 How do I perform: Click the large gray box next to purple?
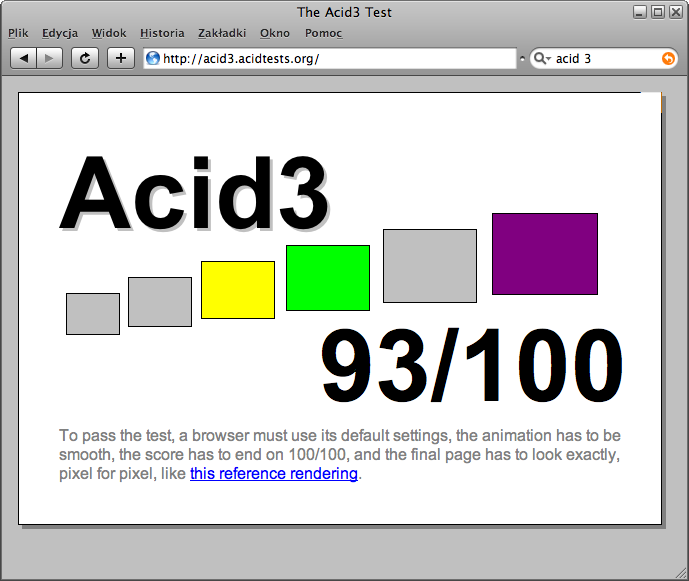click(x=430, y=266)
